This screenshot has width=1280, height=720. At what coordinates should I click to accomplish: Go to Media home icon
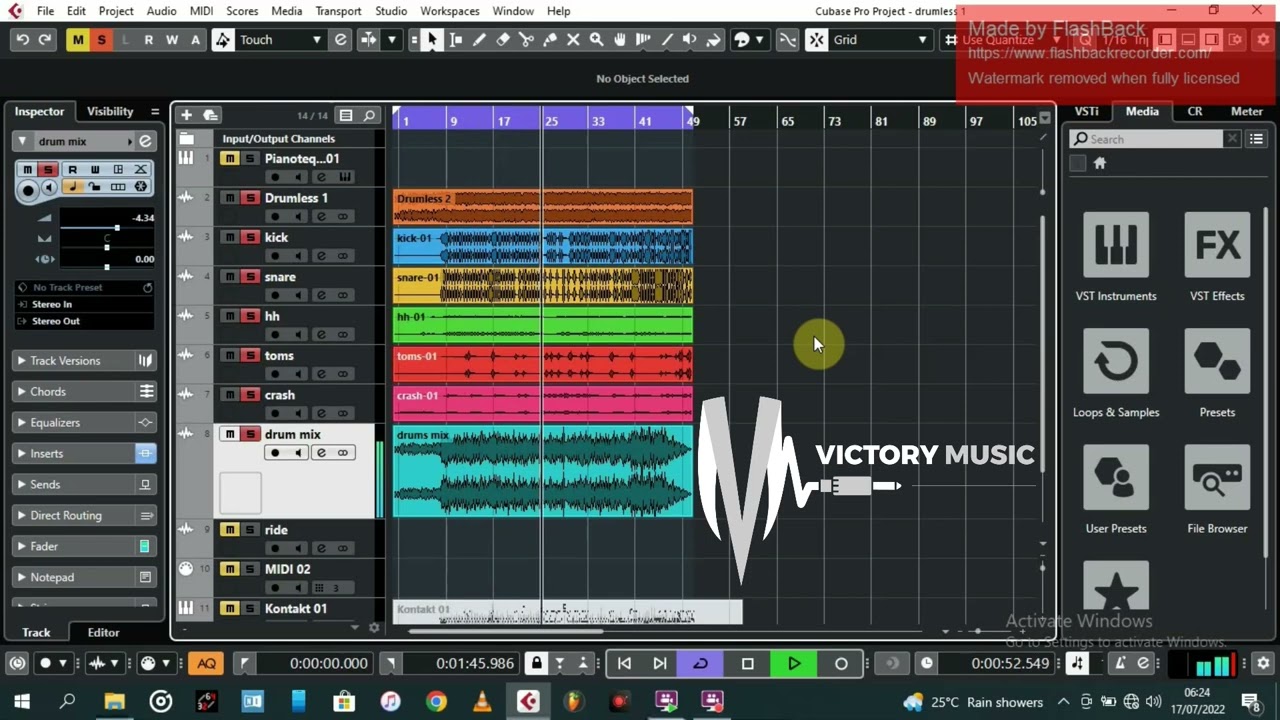coord(1100,163)
